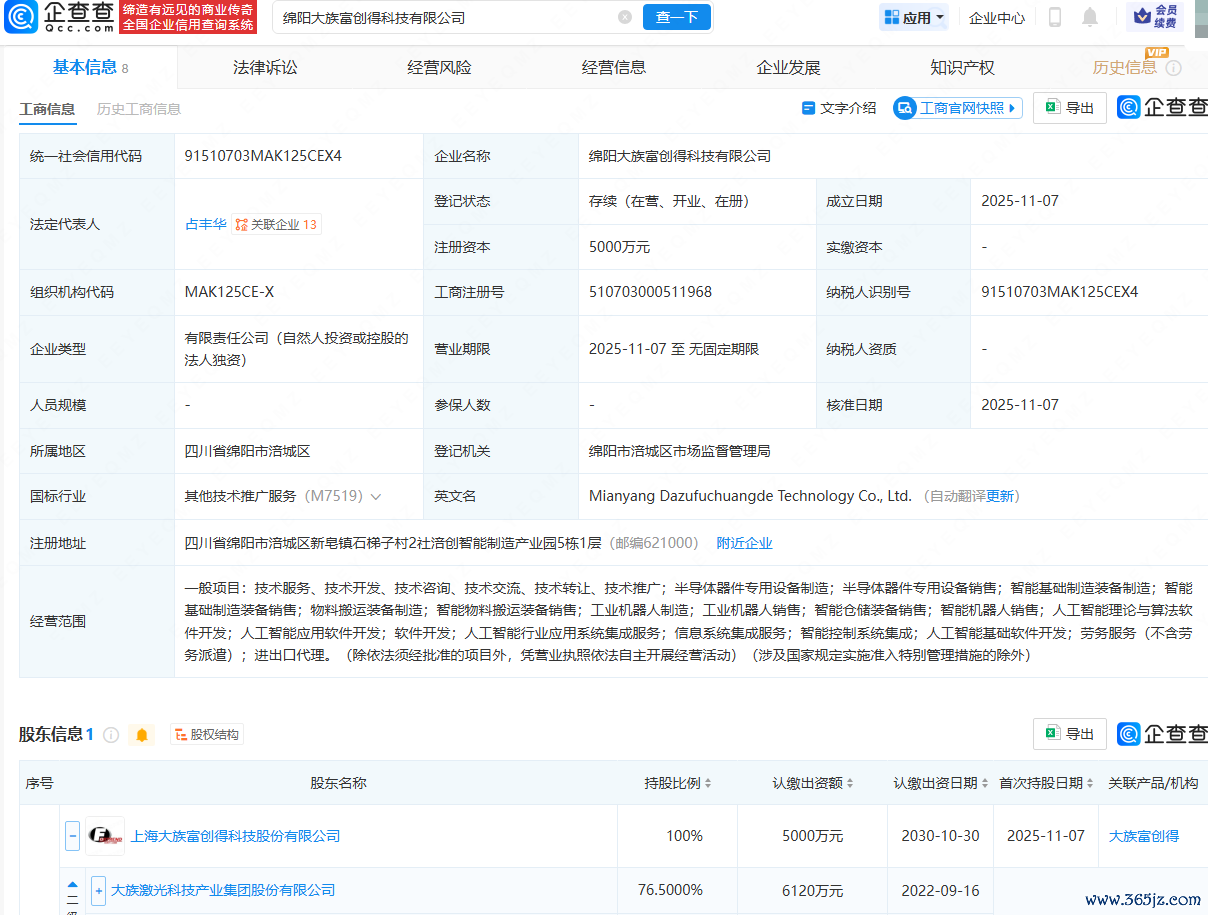Click the 会员续费 crown icon
The image size is (1208, 915).
point(1142,17)
